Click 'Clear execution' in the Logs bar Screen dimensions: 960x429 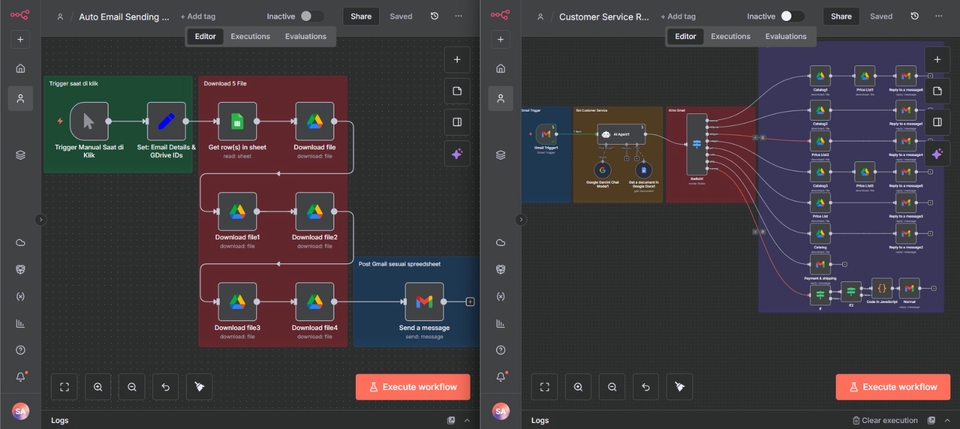pyautogui.click(x=885, y=421)
